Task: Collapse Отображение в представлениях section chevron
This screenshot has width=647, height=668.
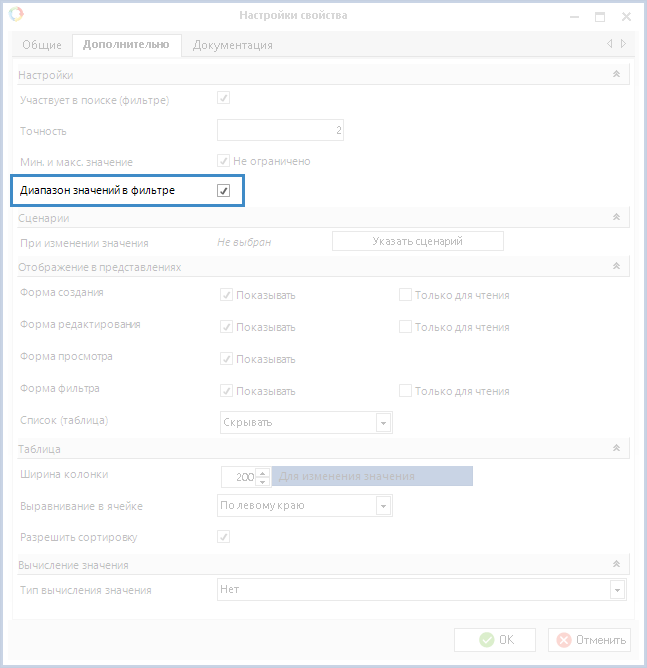Action: (616, 266)
